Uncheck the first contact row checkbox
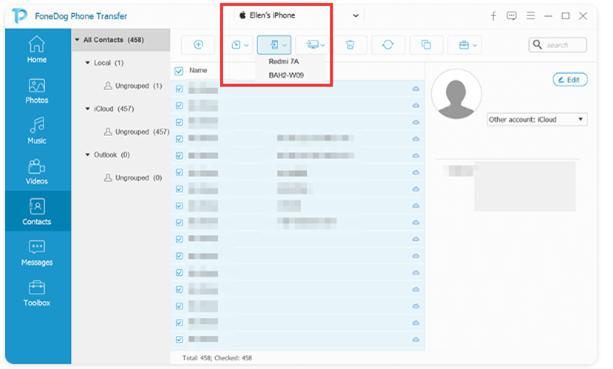This screenshot has height=369, width=613. [179, 89]
